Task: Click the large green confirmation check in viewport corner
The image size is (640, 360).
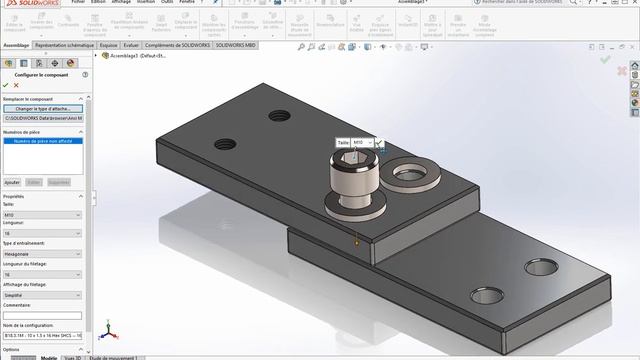Action: [605, 60]
